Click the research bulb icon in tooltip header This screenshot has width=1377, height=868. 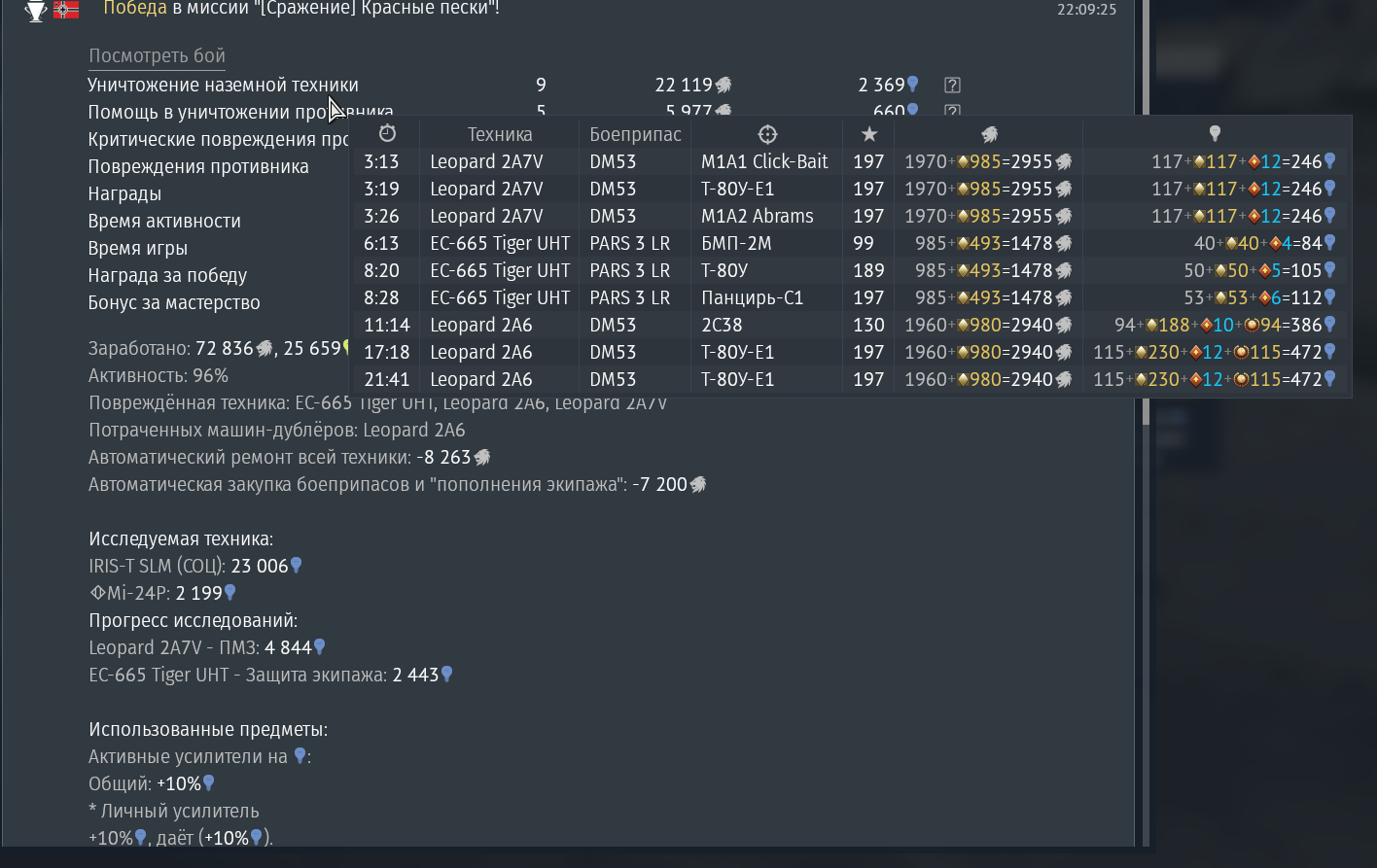tap(1215, 133)
